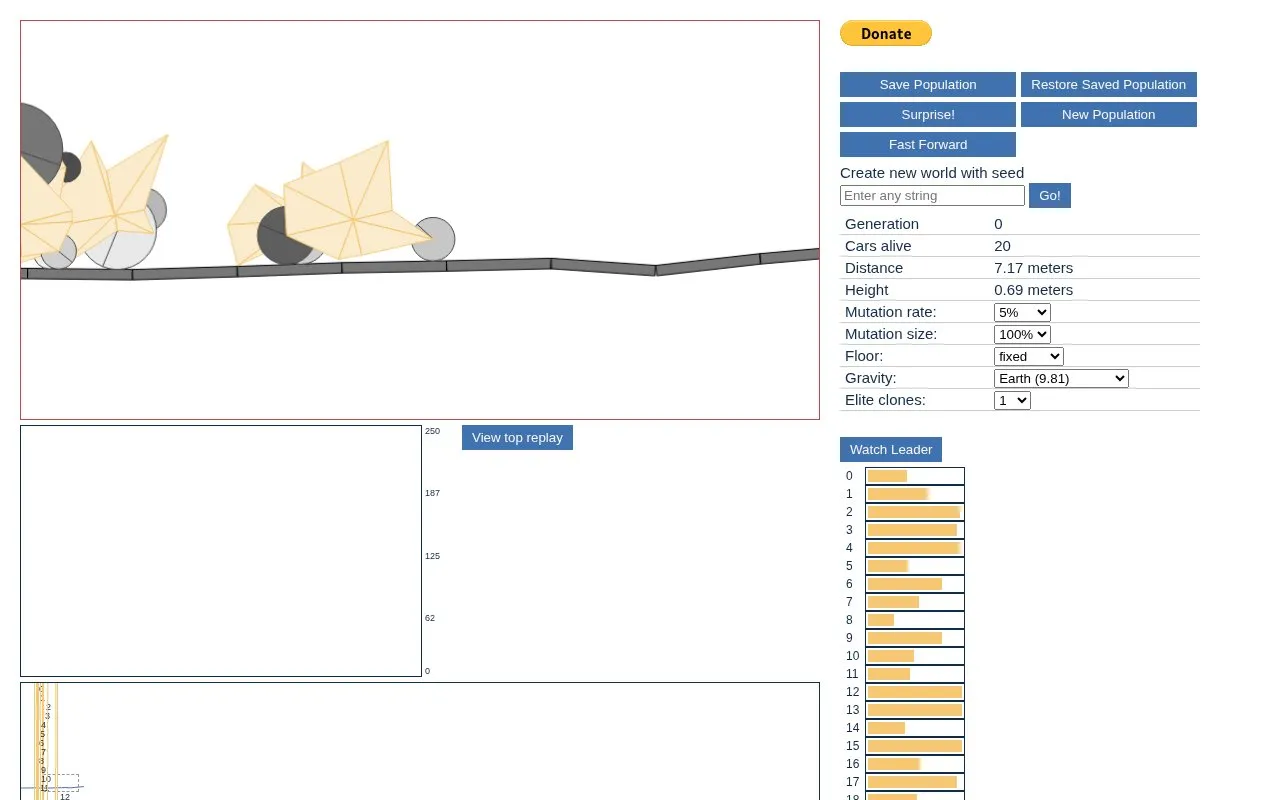This screenshot has width=1280, height=800.
Task: Click Go! to create seeded world
Action: (1050, 196)
